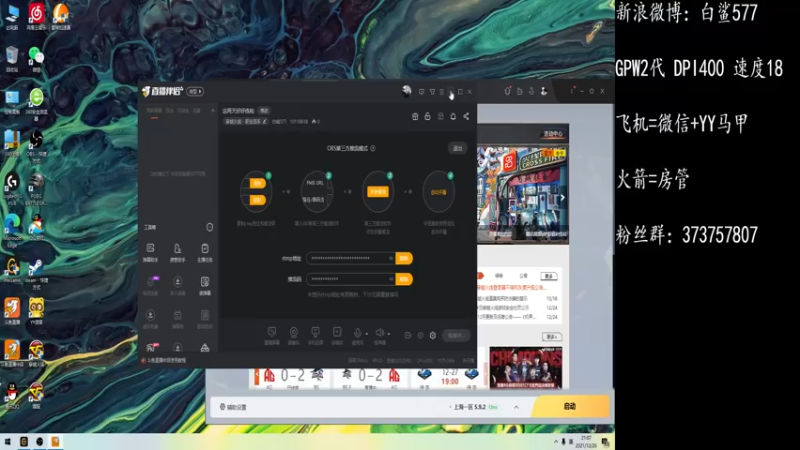Open the activity center tab in game launcher

(553, 134)
